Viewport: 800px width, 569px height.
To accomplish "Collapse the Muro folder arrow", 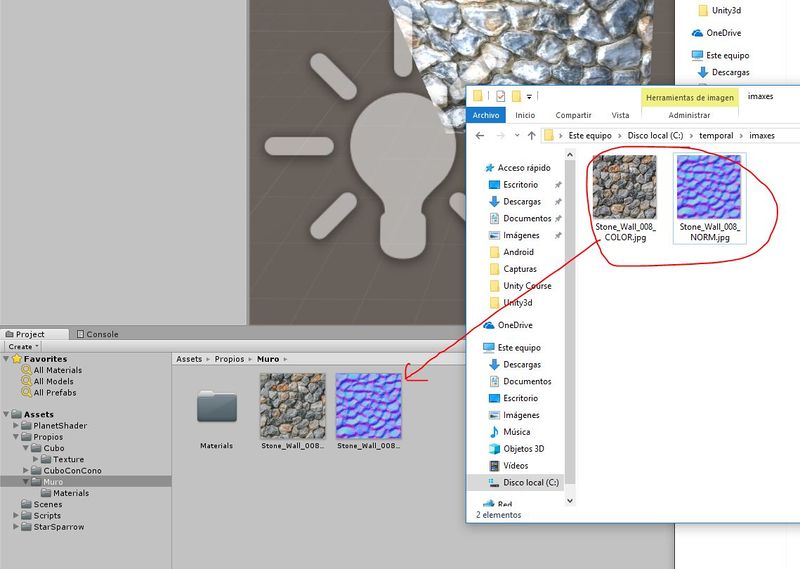I will click(26, 481).
